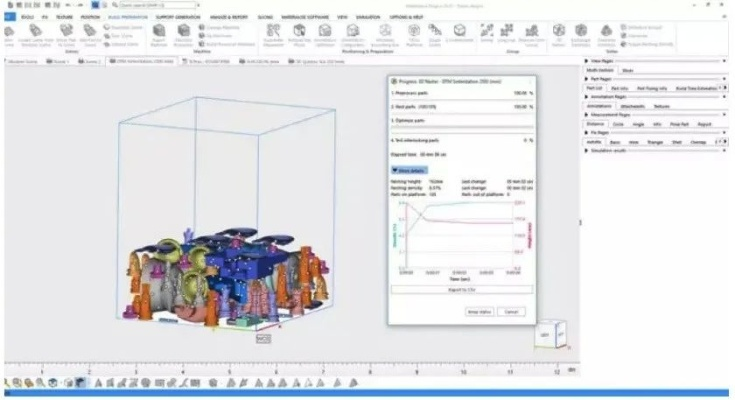The width and height of the screenshot is (735, 400).
Task: Click the Automatic Placement ribbon icon
Action: coord(272,33)
